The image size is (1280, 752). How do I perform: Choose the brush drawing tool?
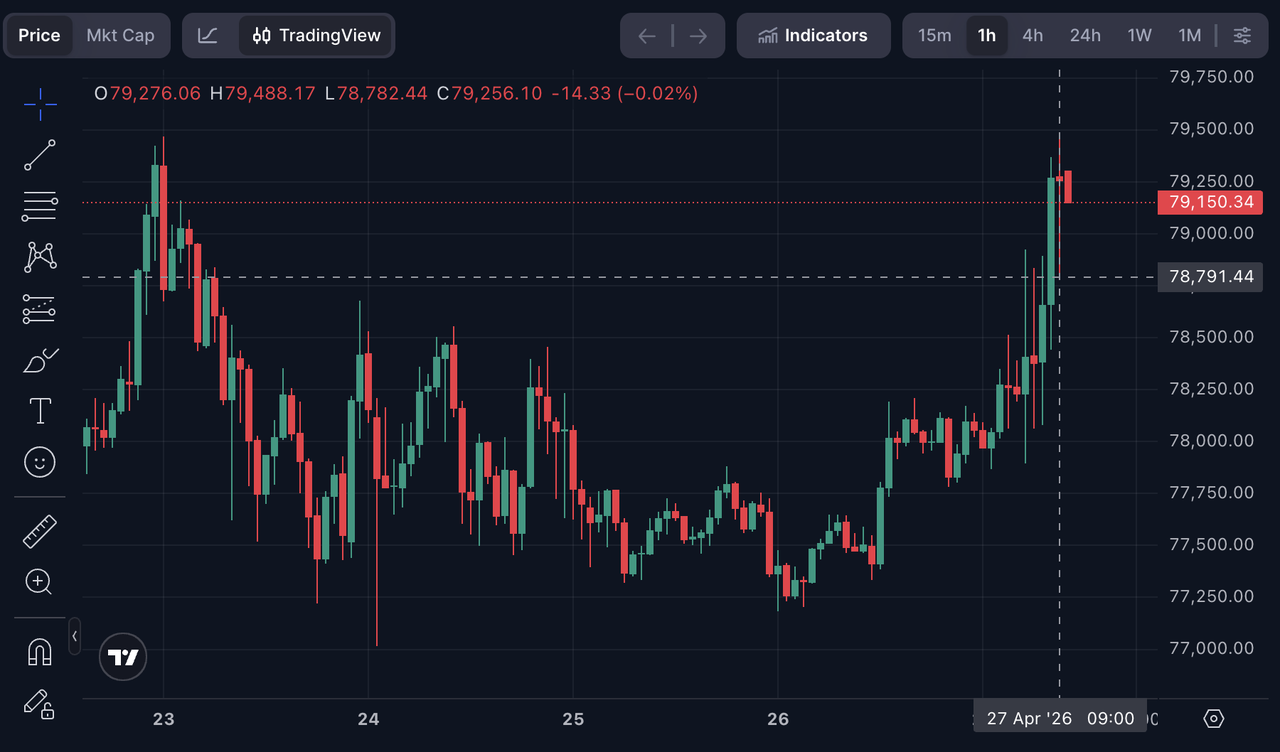[x=40, y=360]
